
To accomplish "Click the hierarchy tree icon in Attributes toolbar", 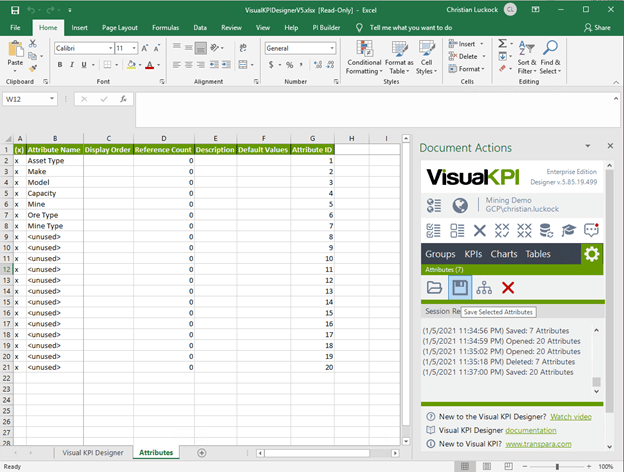I will pos(484,287).
